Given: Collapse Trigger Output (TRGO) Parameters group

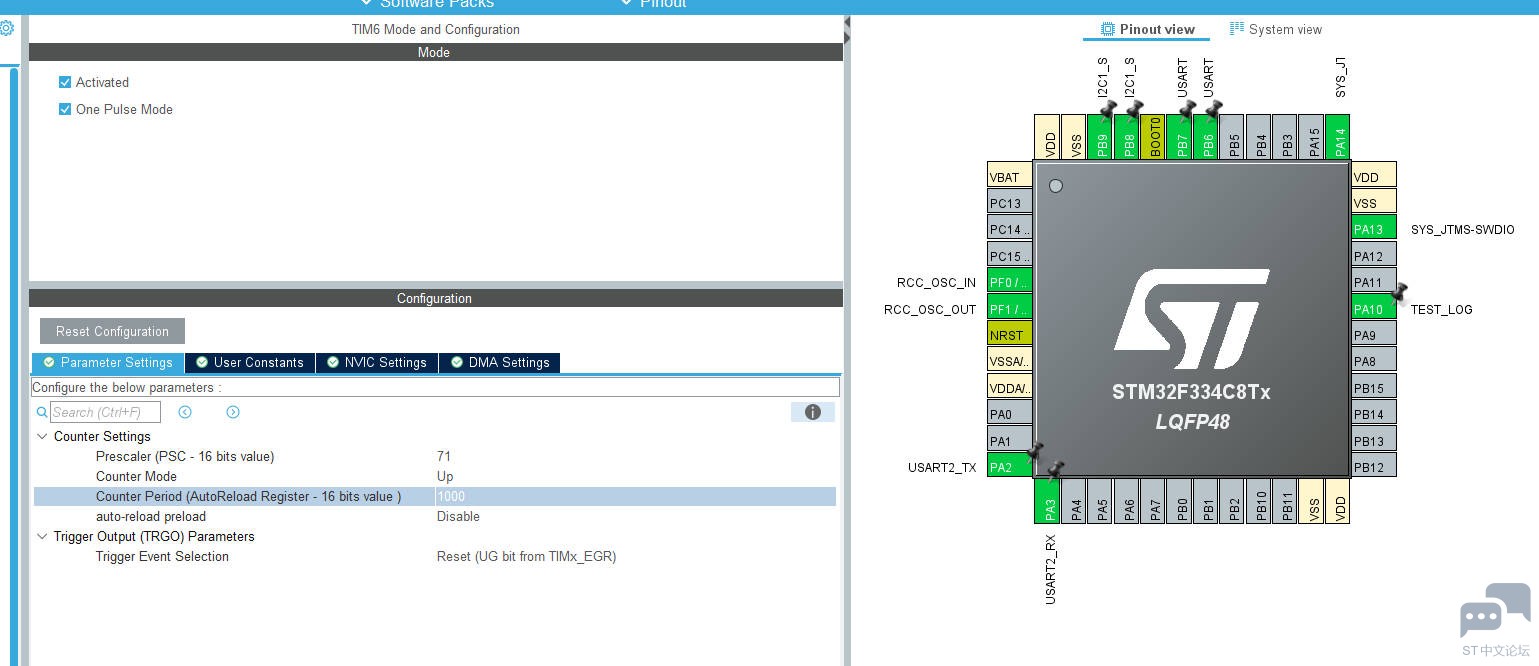Looking at the screenshot, I should [x=42, y=536].
